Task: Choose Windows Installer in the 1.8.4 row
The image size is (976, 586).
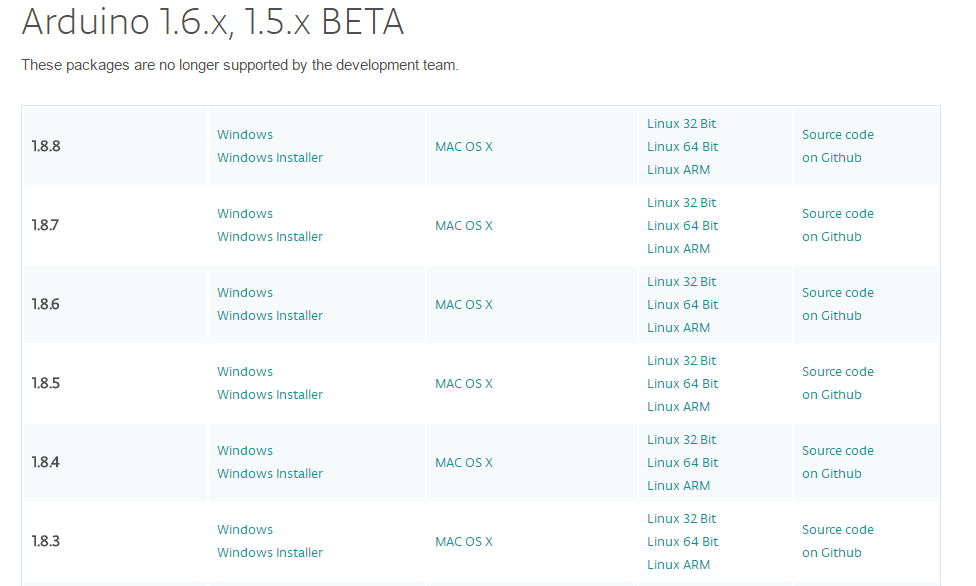Action: [270, 474]
